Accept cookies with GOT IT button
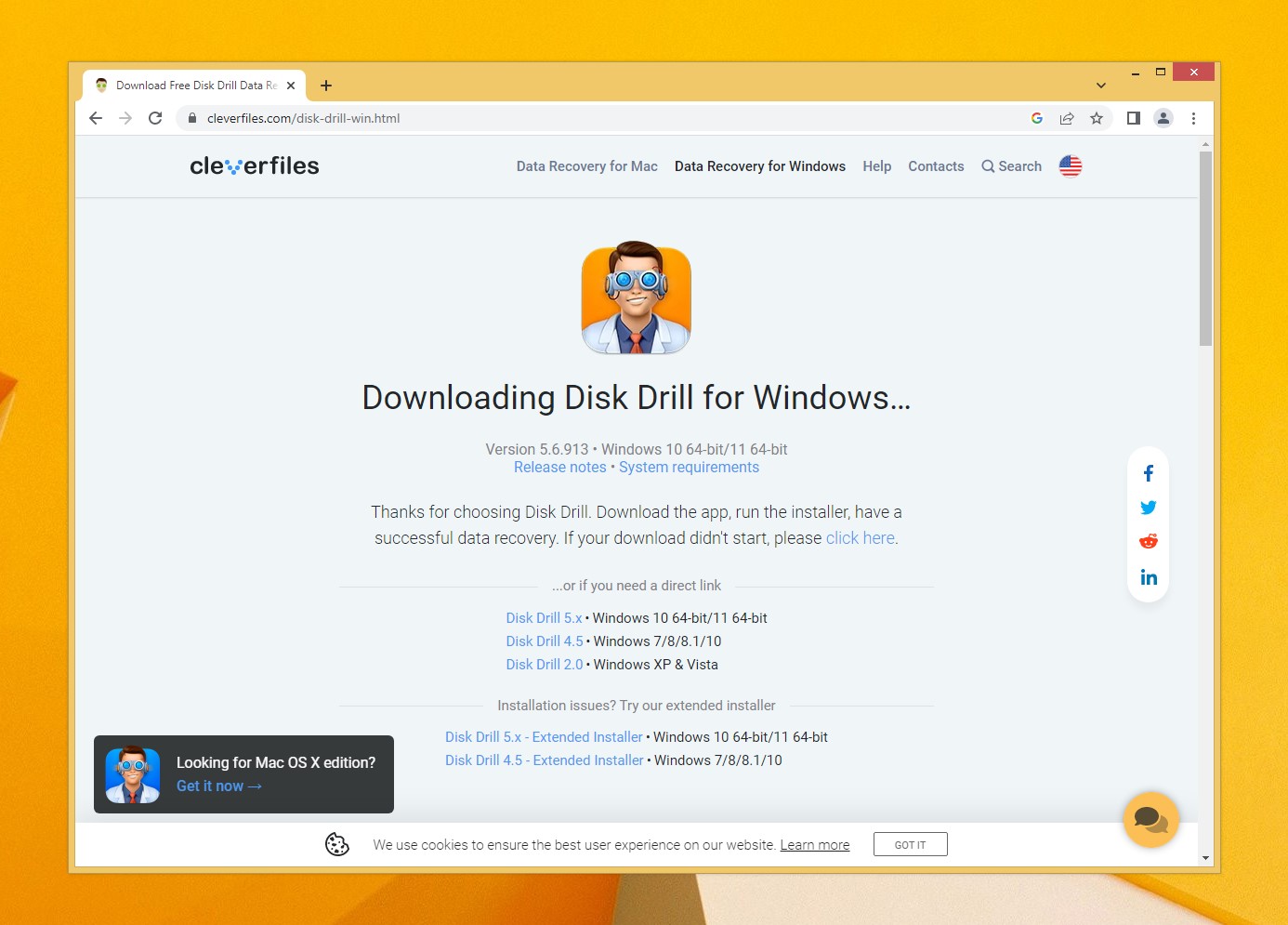Screen dimensions: 1288x925 point(911,844)
